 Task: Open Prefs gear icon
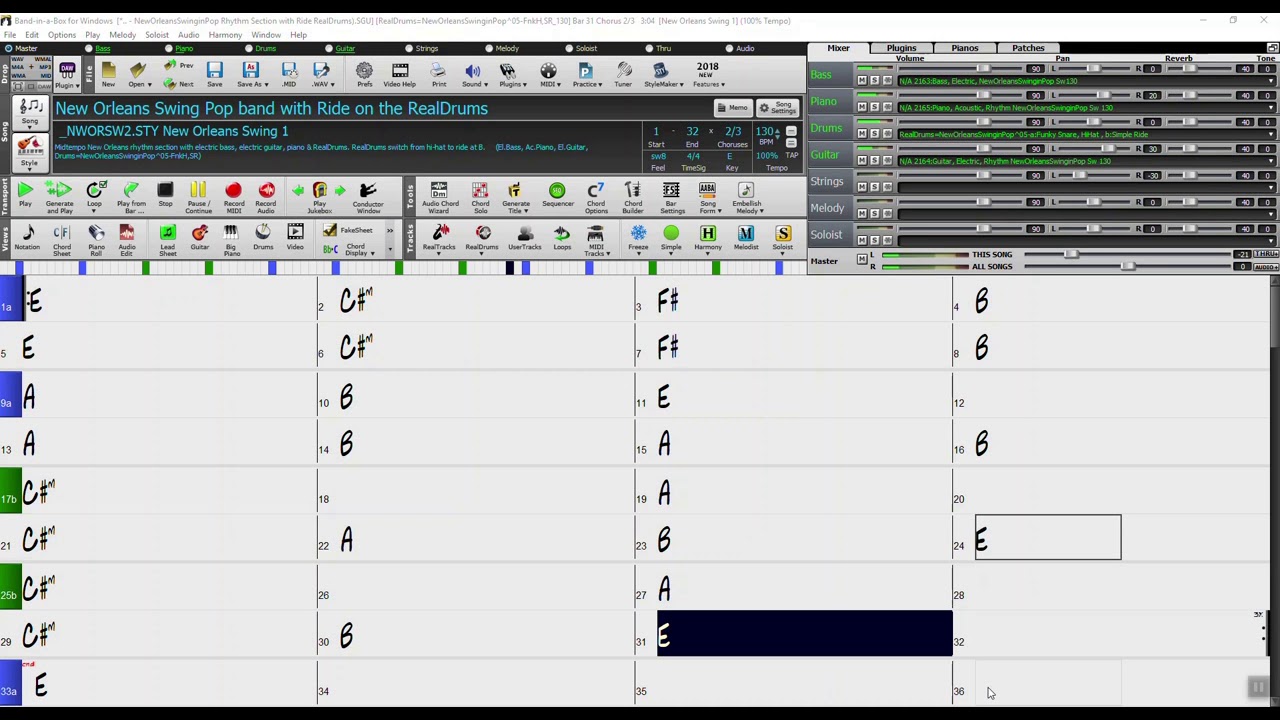(364, 73)
